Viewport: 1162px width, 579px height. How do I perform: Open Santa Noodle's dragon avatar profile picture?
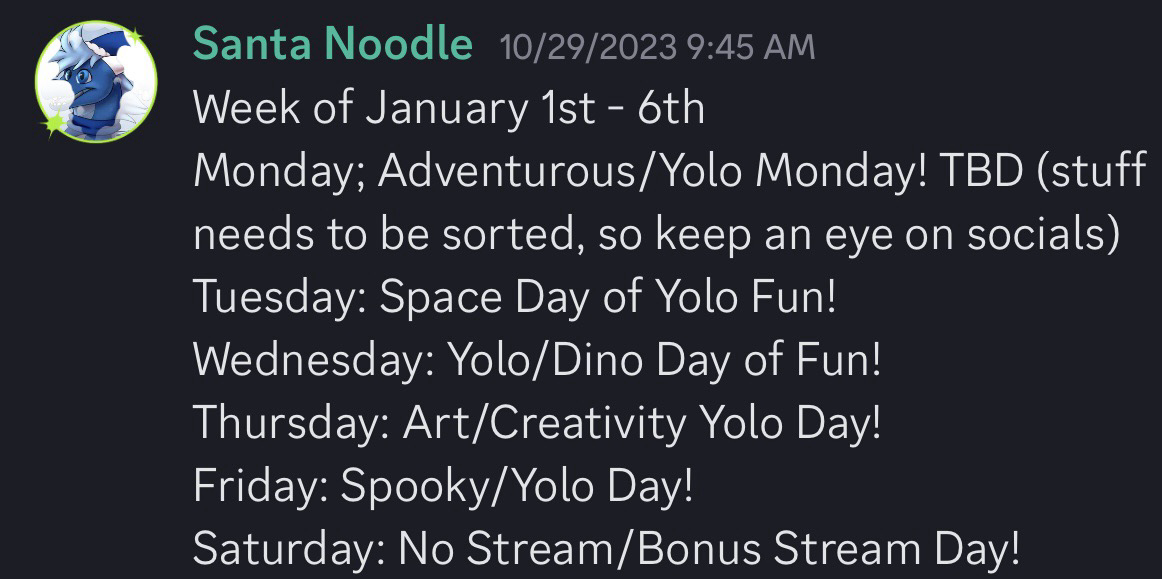pyautogui.click(x=96, y=82)
